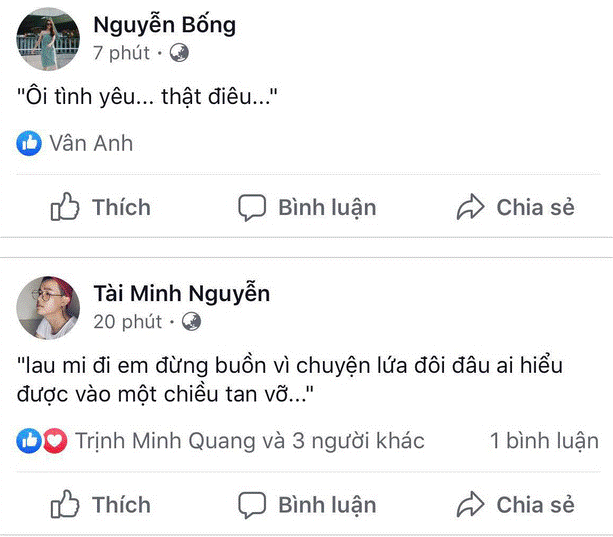Click the thumbs-up icon on Nguyễn Bống's post
Viewport: 613px width, 537px height.
[65, 207]
